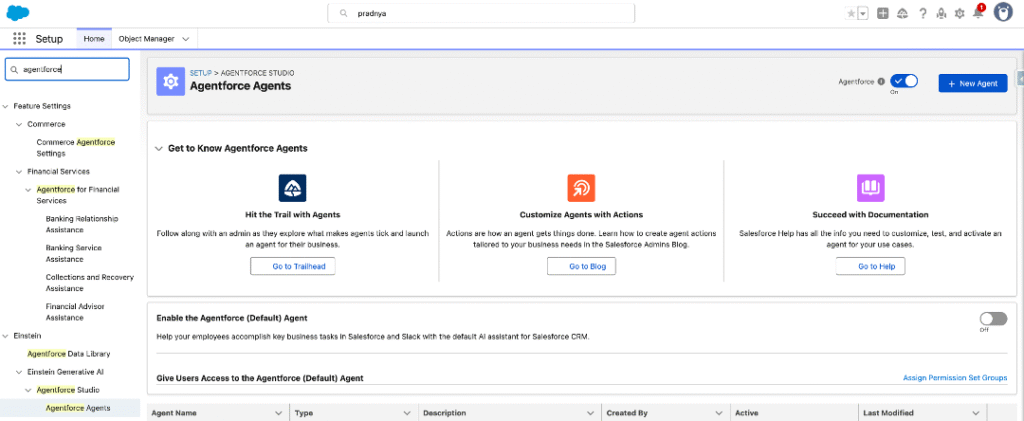Open Agentforce Data Library
The height and width of the screenshot is (421, 1024).
[x=69, y=354]
